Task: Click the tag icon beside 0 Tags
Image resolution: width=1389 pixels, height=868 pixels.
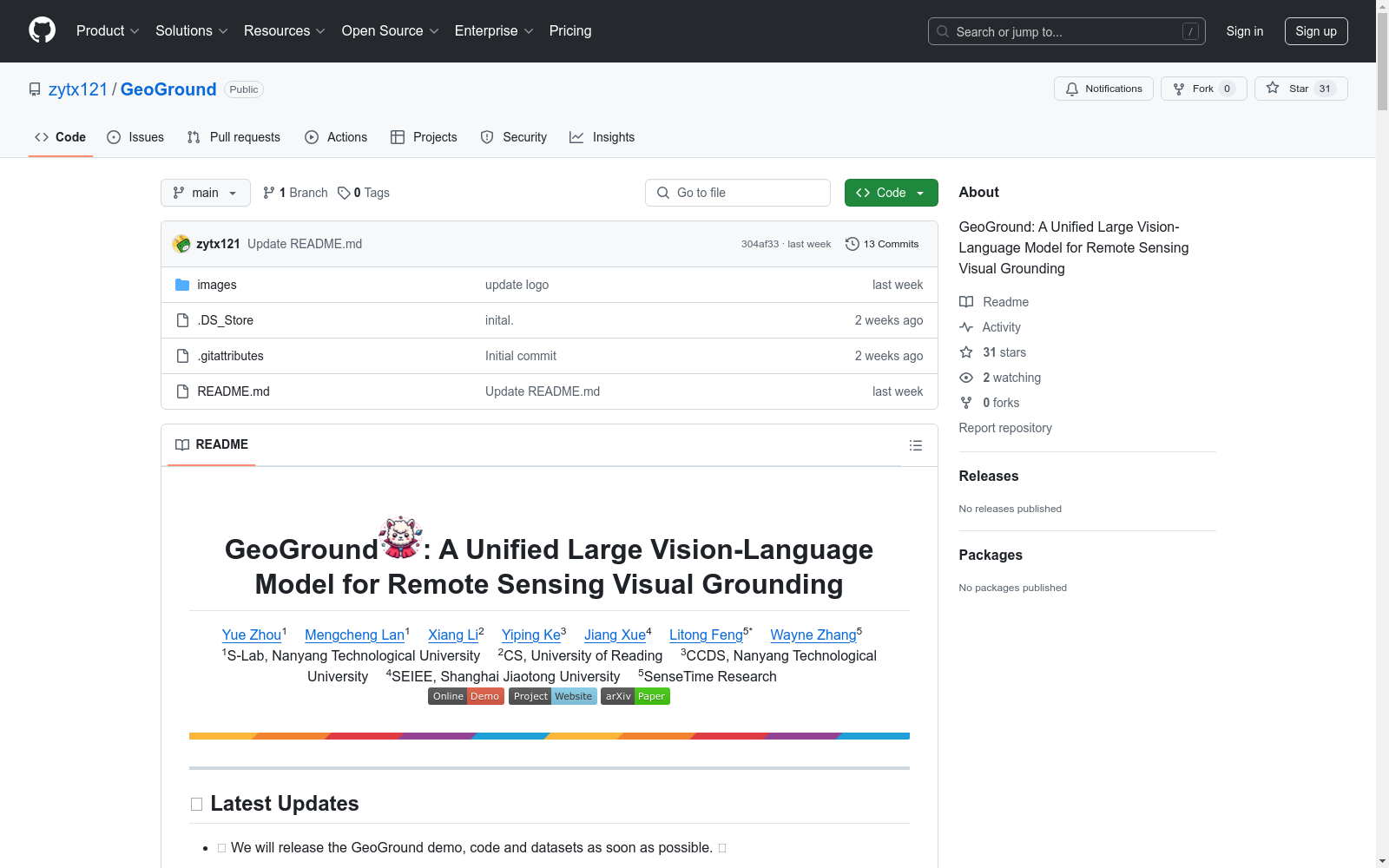Action: click(x=344, y=193)
